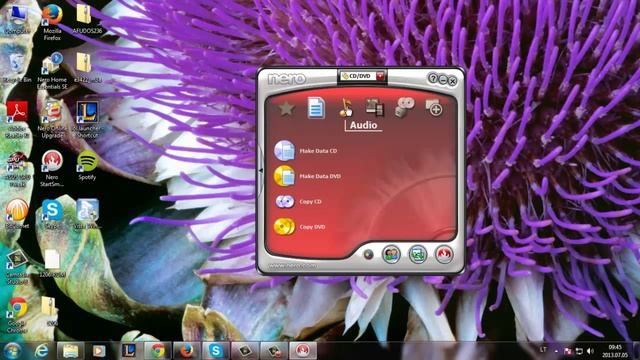Click the Make Data CD disc icon
This screenshot has height=360, width=640.
284,151
